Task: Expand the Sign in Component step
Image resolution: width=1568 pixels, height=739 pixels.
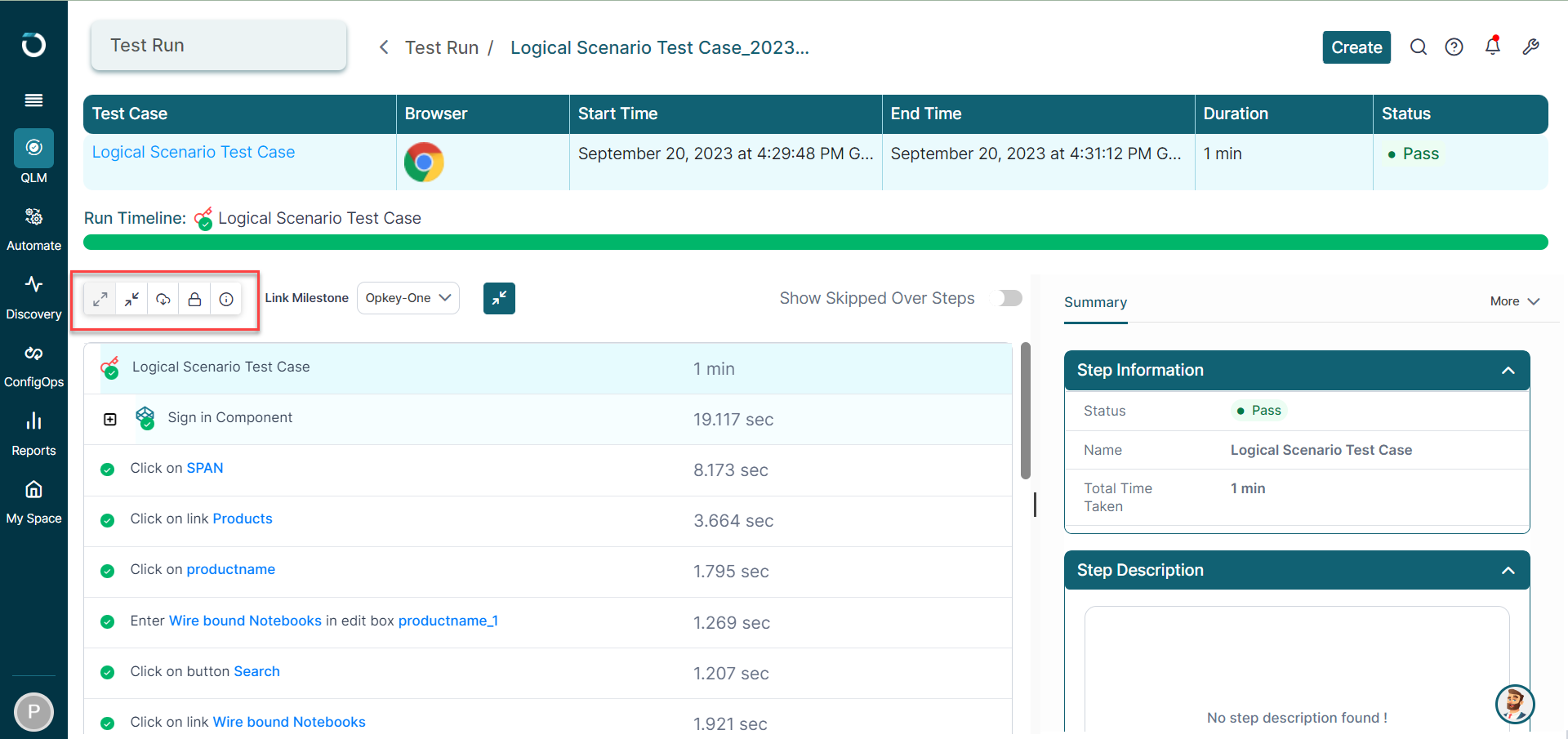Action: [x=110, y=420]
